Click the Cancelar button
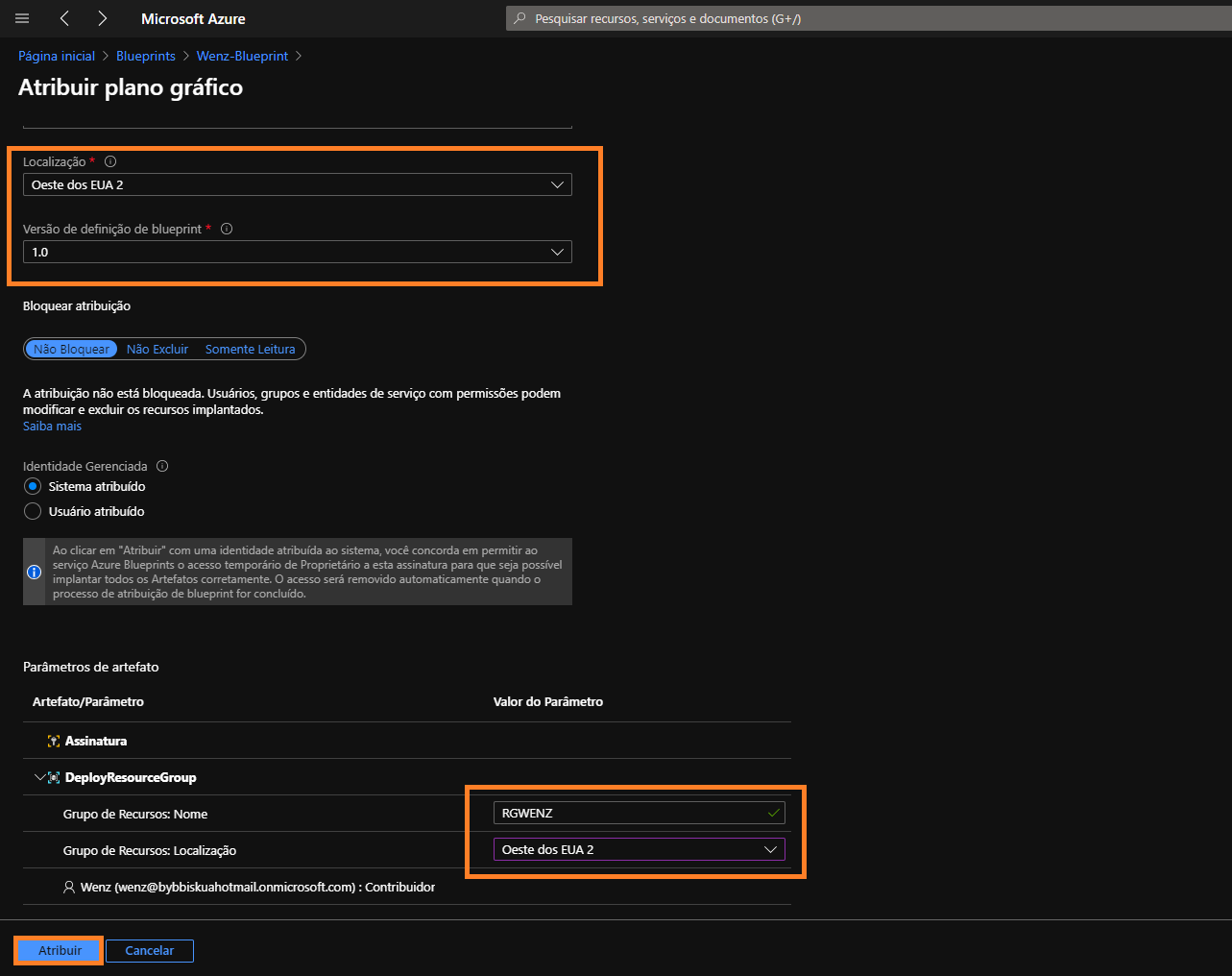This screenshot has width=1232, height=976. tap(150, 950)
